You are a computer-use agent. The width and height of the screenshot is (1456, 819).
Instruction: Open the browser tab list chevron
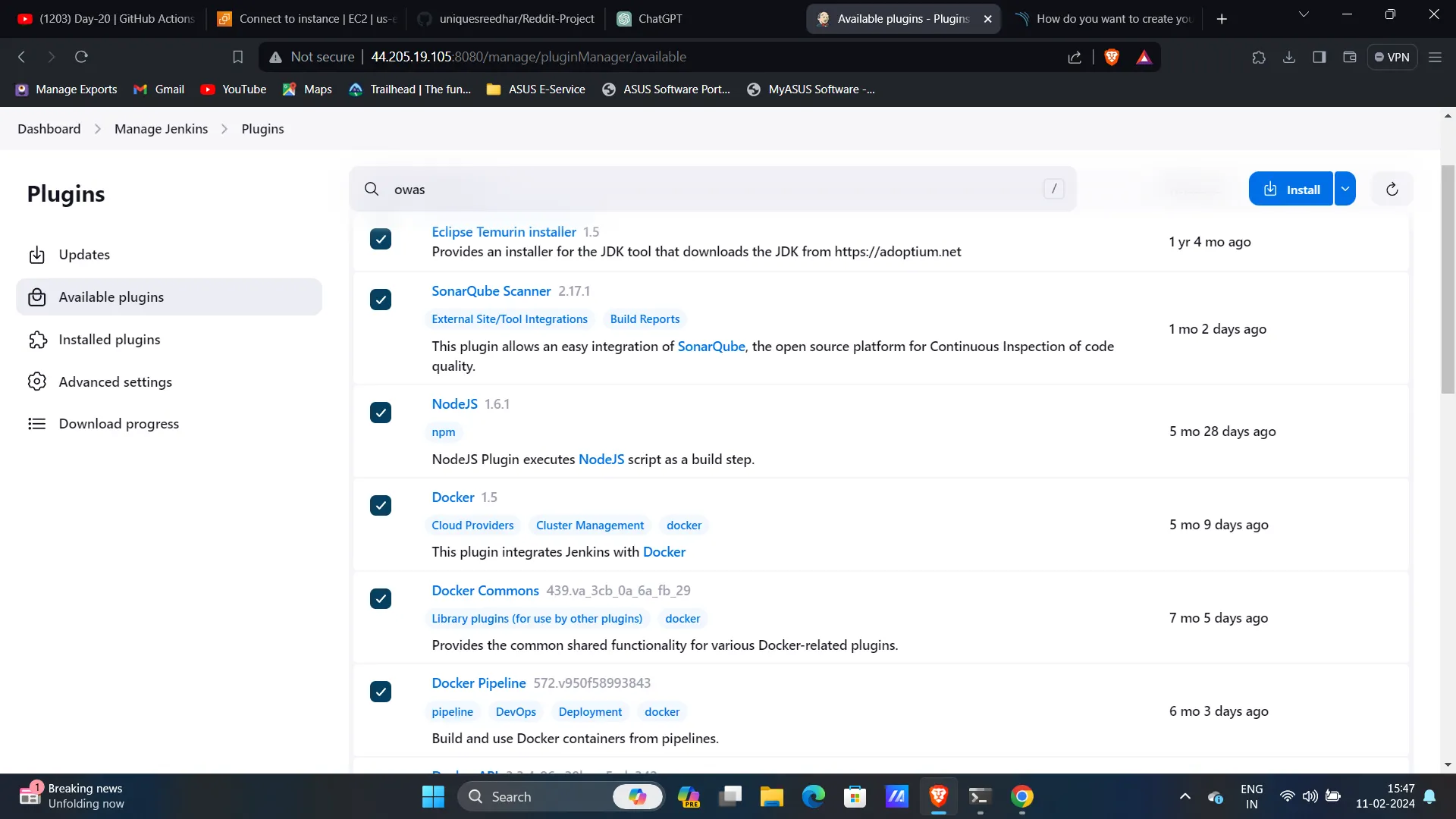coord(1304,15)
